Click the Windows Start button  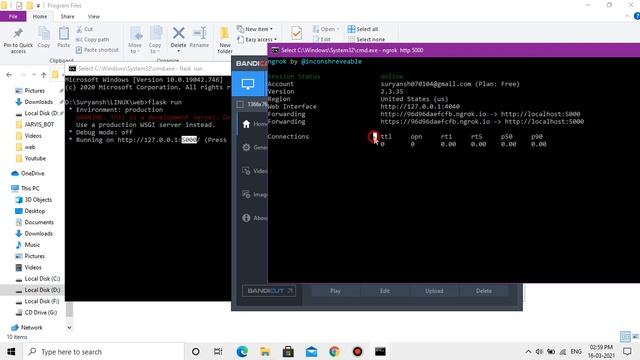coord(11,351)
